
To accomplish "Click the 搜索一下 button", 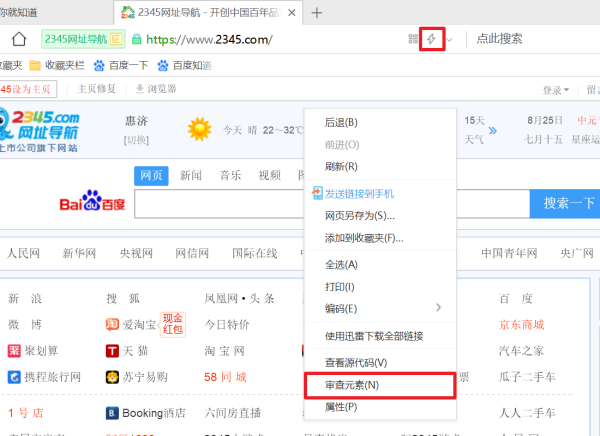I will [x=565, y=204].
